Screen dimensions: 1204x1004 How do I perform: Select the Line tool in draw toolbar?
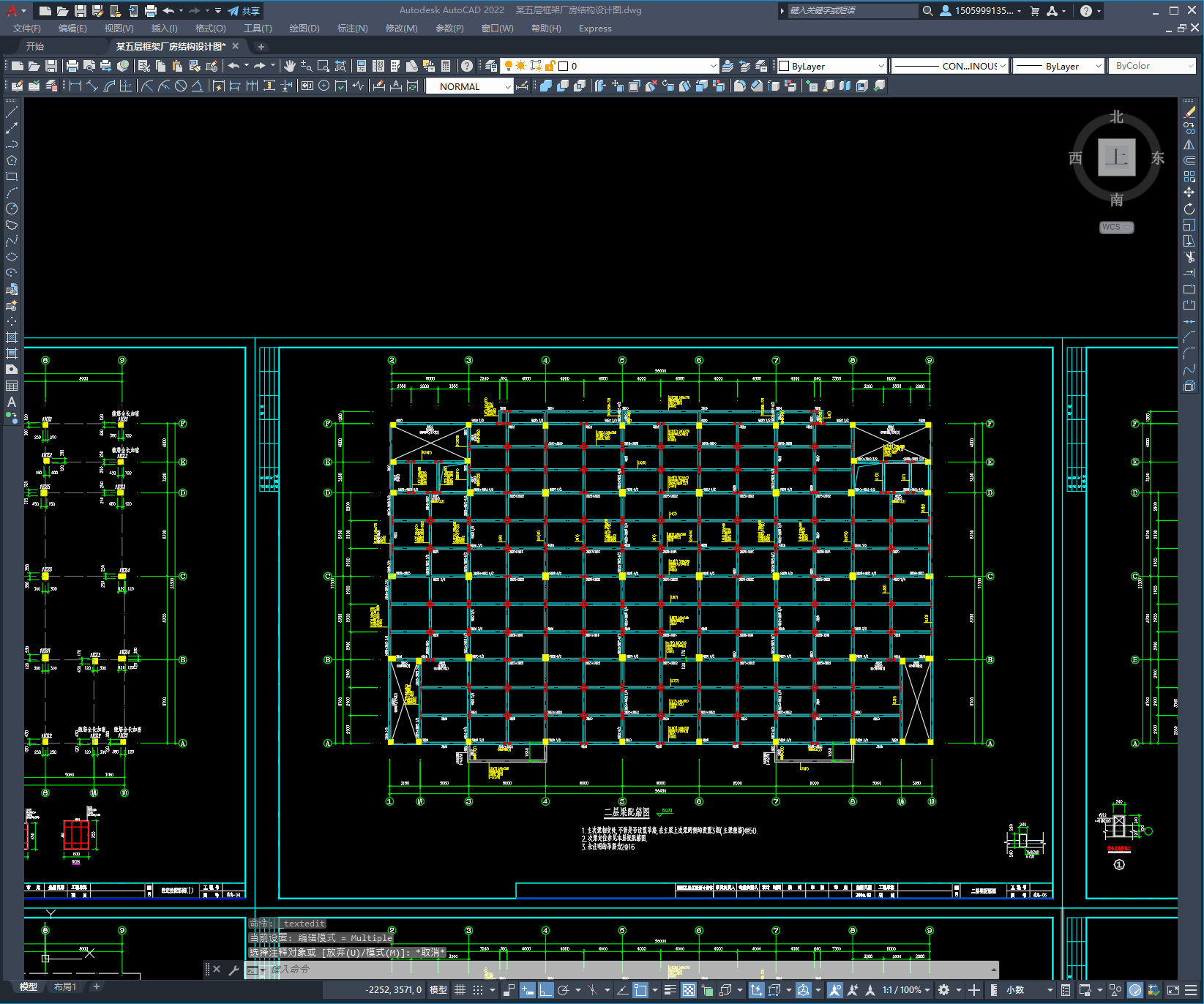12,112
